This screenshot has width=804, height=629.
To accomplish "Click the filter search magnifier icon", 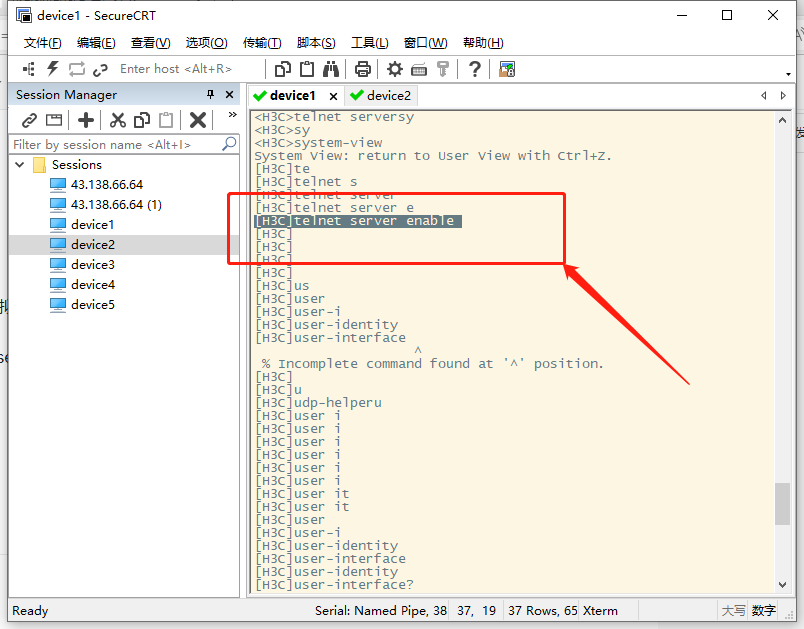I will point(229,144).
